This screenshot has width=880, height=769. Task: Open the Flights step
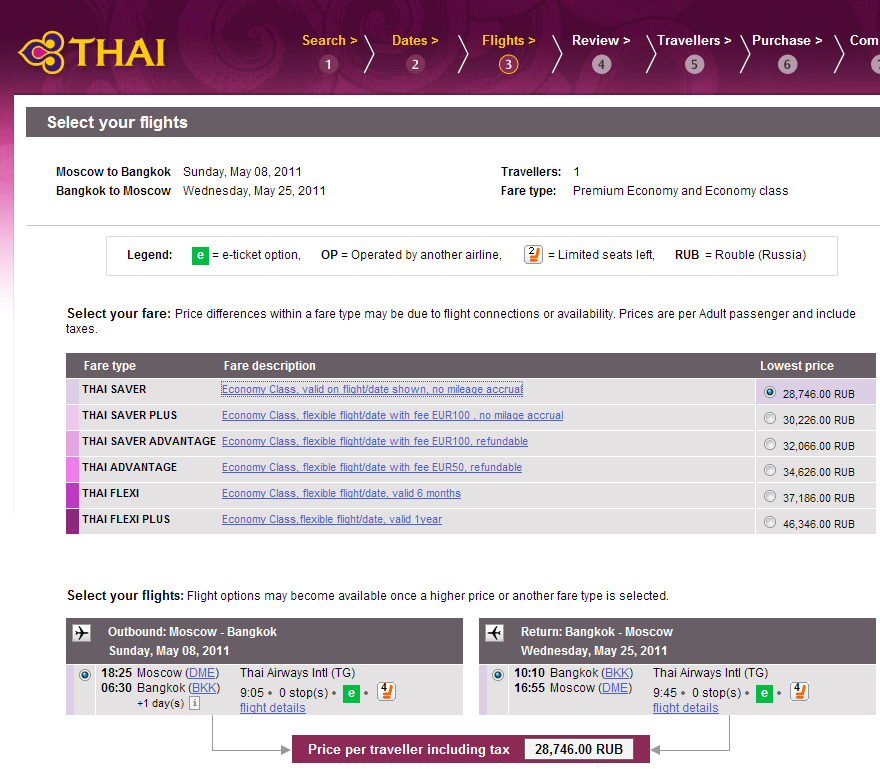point(508,40)
